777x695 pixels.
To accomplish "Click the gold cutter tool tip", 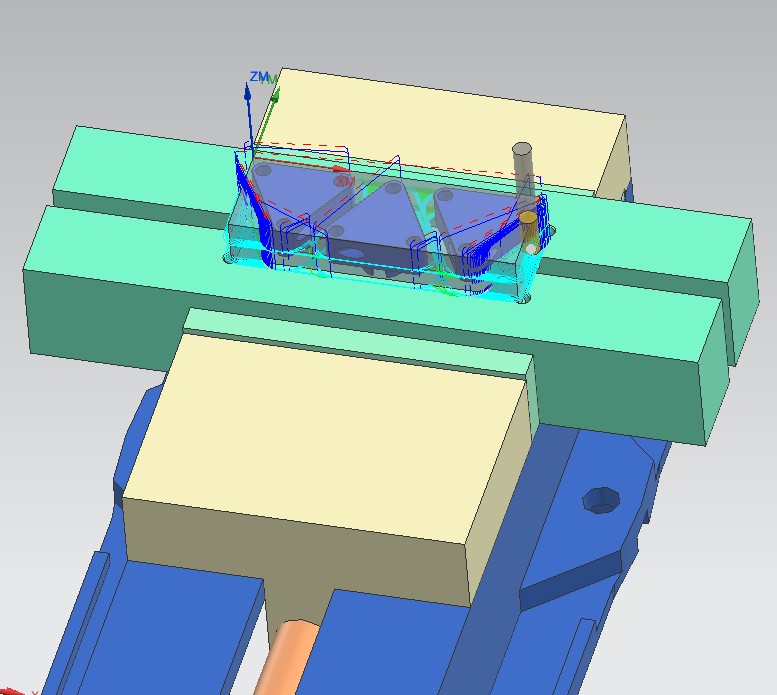I will pos(529,233).
